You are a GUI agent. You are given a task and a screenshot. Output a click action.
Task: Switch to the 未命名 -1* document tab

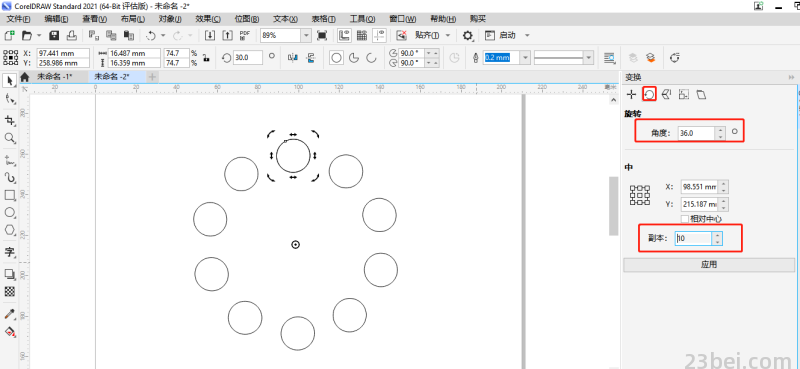tap(55, 77)
